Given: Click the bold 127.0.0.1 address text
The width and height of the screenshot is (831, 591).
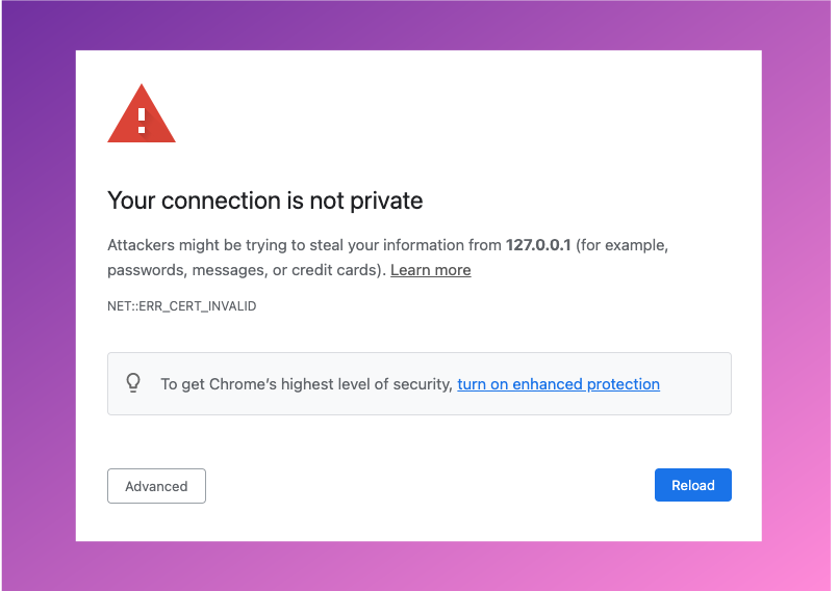Looking at the screenshot, I should (x=538, y=245).
